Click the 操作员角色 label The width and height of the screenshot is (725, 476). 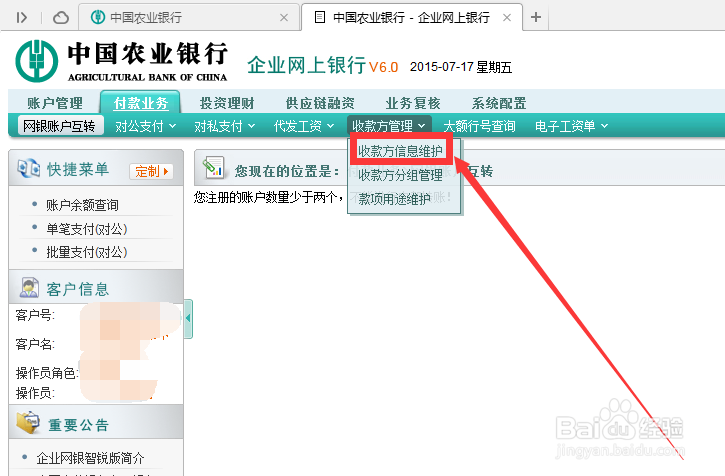click(x=47, y=373)
